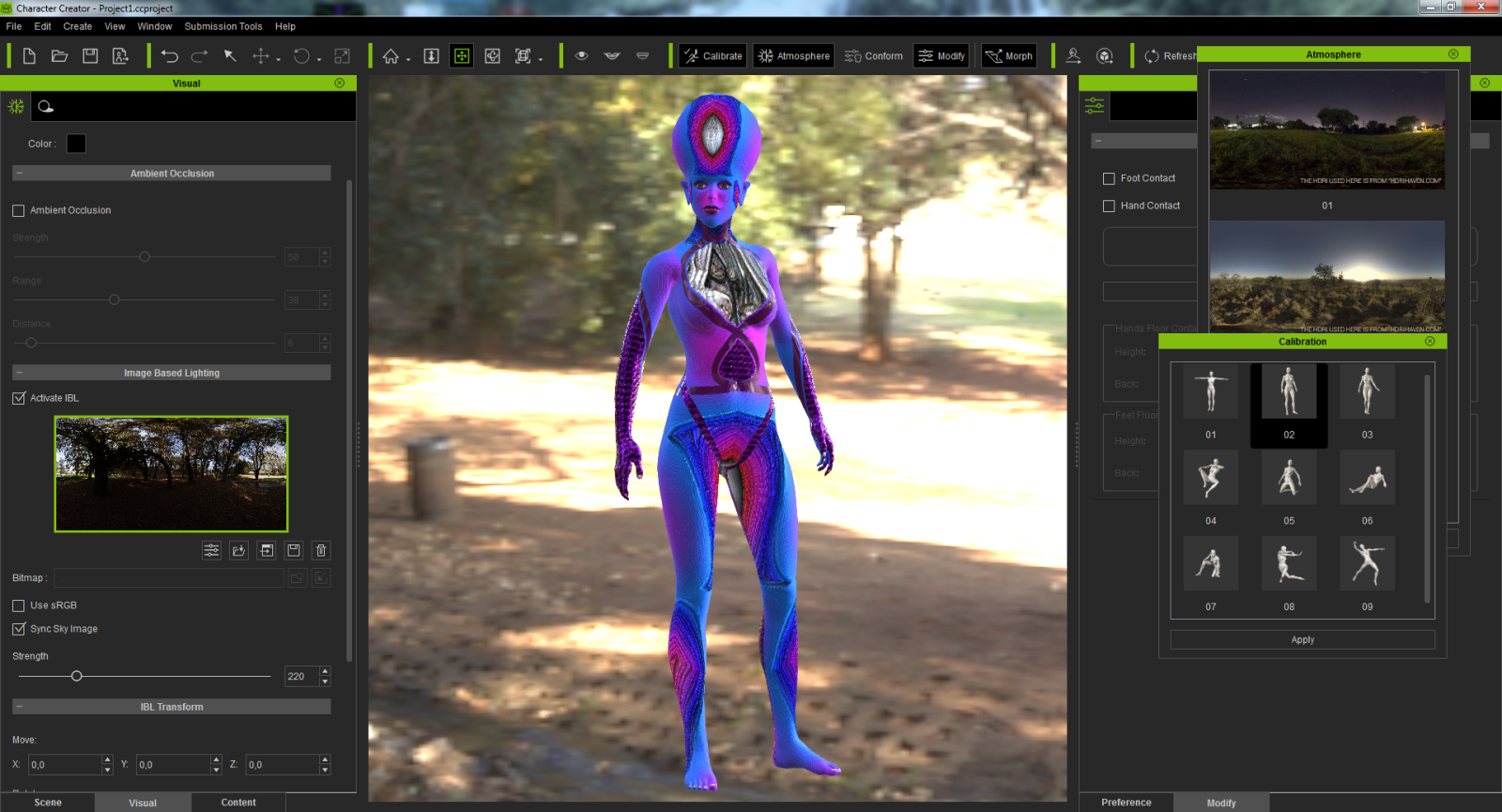Create a new project with the New icon
1502x812 pixels.
pos(29,56)
